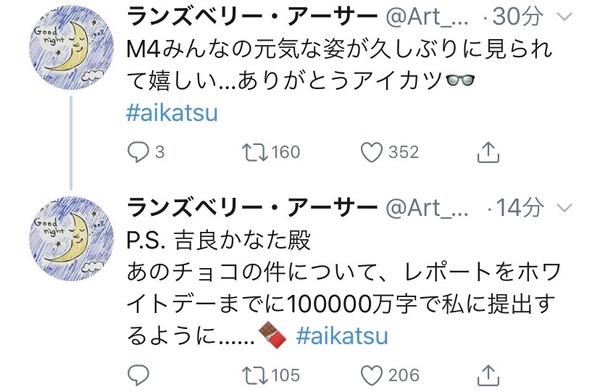Like the first tweet with 352 likes
The image size is (600, 392).
tap(372, 152)
